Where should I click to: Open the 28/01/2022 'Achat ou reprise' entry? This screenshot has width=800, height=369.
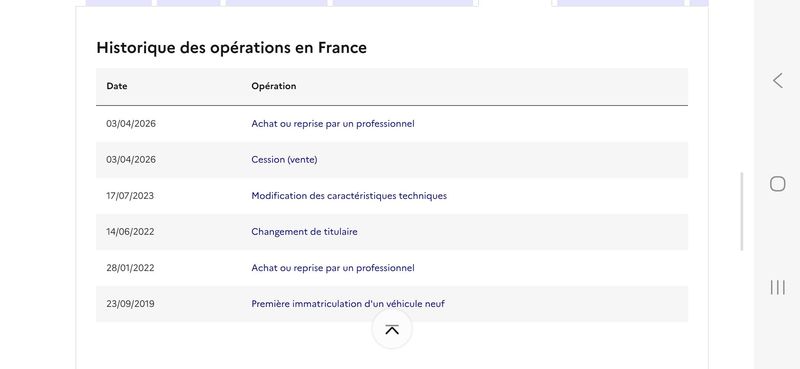[x=333, y=268]
